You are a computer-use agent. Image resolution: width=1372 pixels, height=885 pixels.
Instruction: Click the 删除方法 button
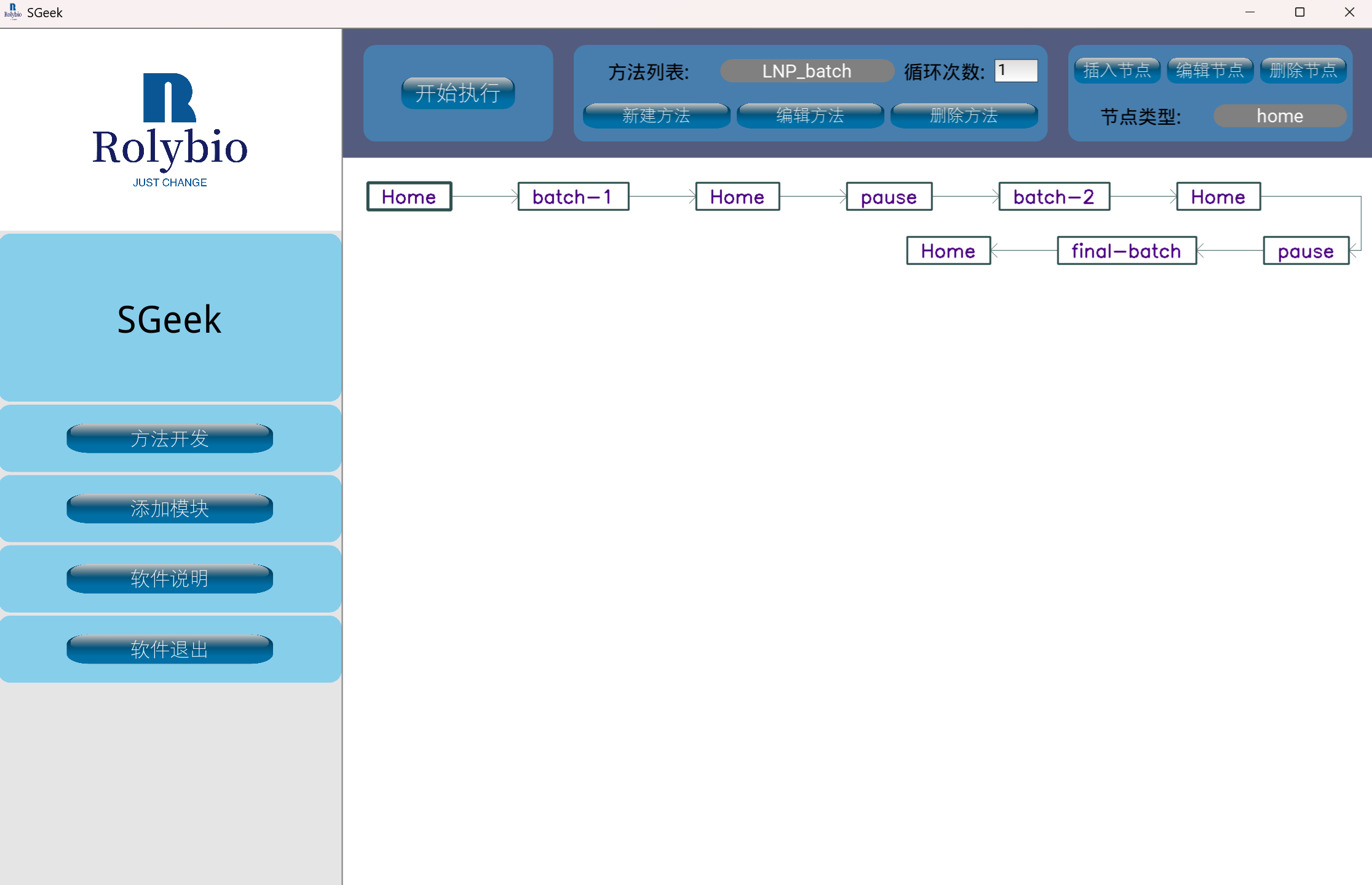point(964,115)
